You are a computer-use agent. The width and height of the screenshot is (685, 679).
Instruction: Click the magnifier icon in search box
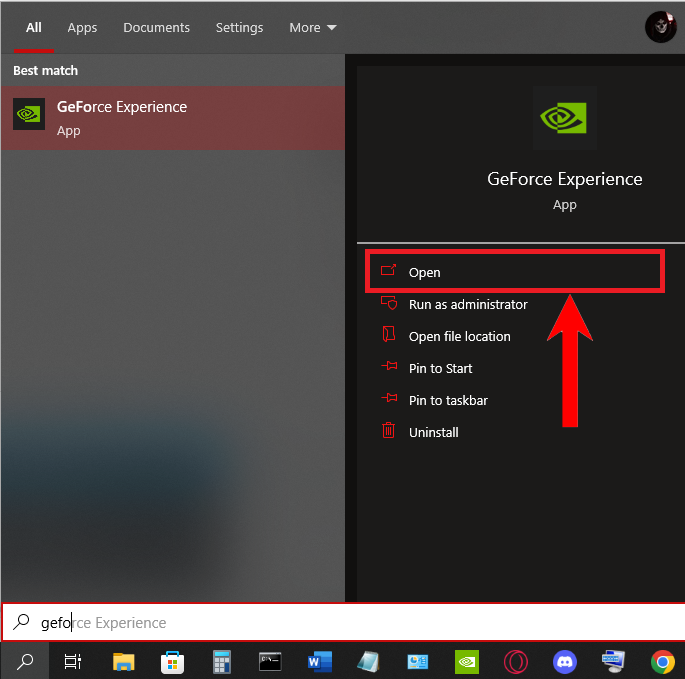point(21,622)
